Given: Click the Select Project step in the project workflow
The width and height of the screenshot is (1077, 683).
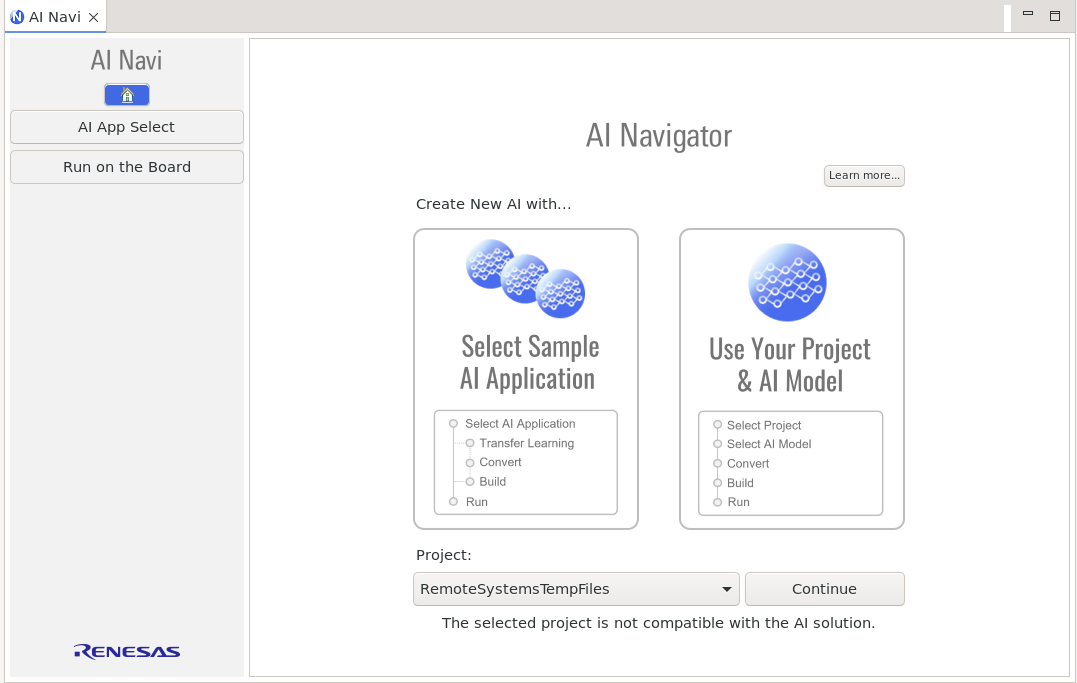Looking at the screenshot, I should pos(764,425).
